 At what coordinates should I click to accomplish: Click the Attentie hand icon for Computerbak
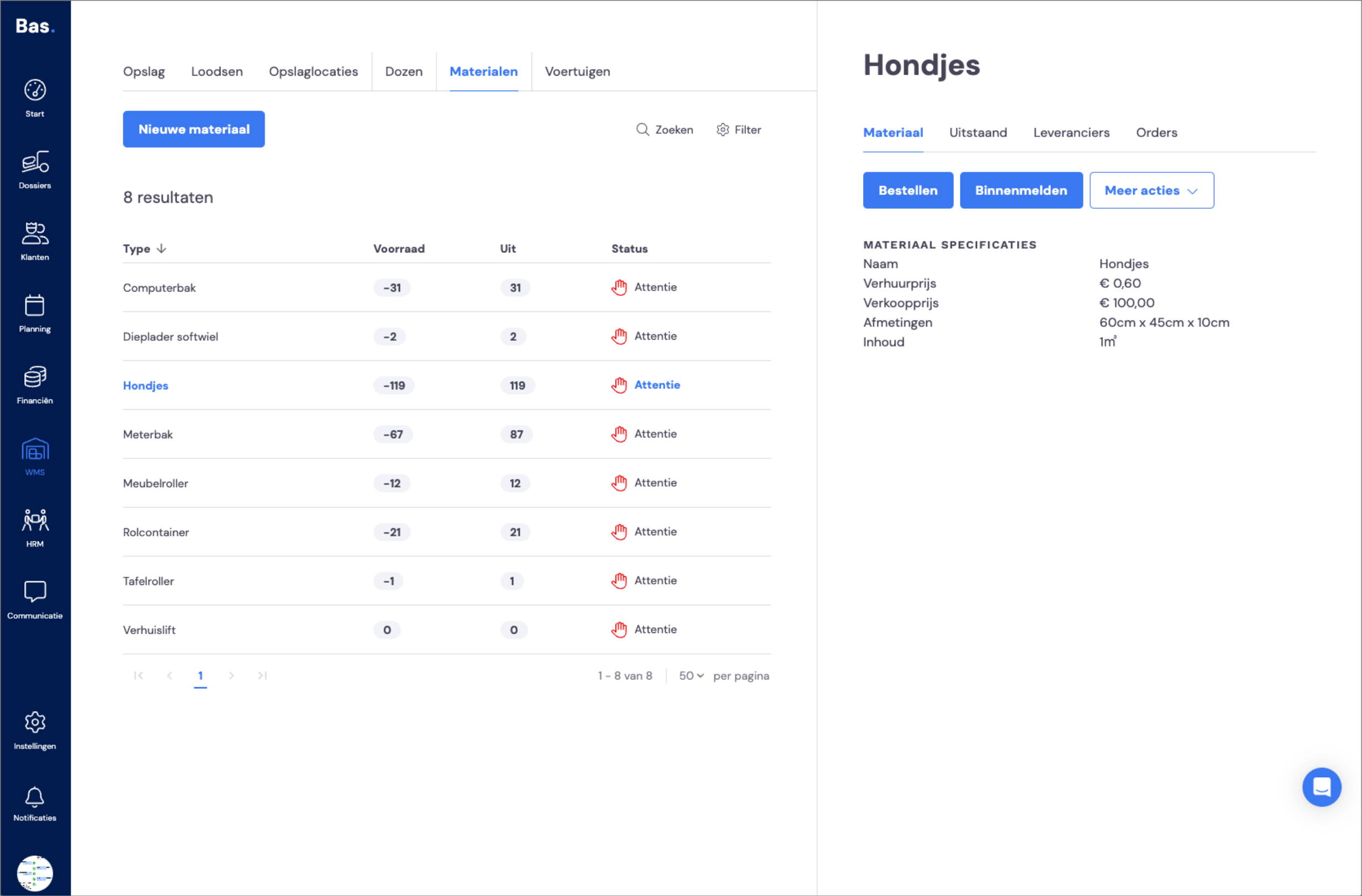[619, 287]
